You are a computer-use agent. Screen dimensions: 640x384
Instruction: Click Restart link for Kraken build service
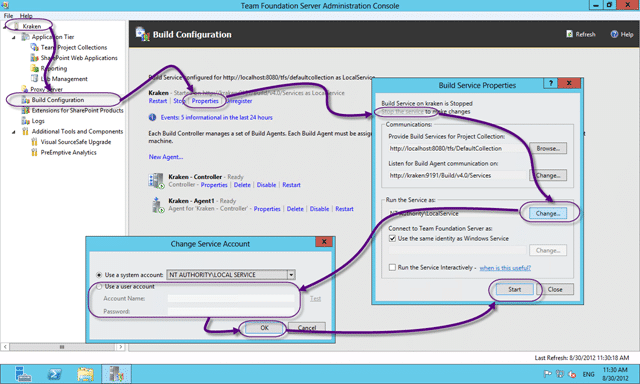click(158, 101)
